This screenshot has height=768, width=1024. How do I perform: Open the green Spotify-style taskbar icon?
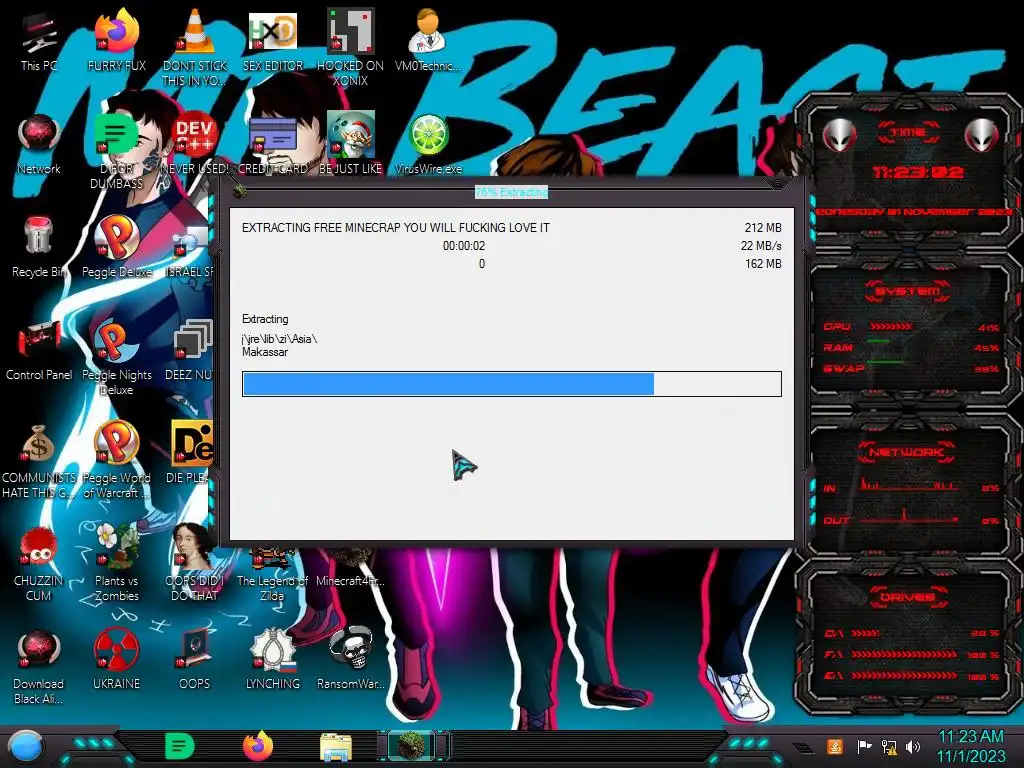[x=180, y=746]
